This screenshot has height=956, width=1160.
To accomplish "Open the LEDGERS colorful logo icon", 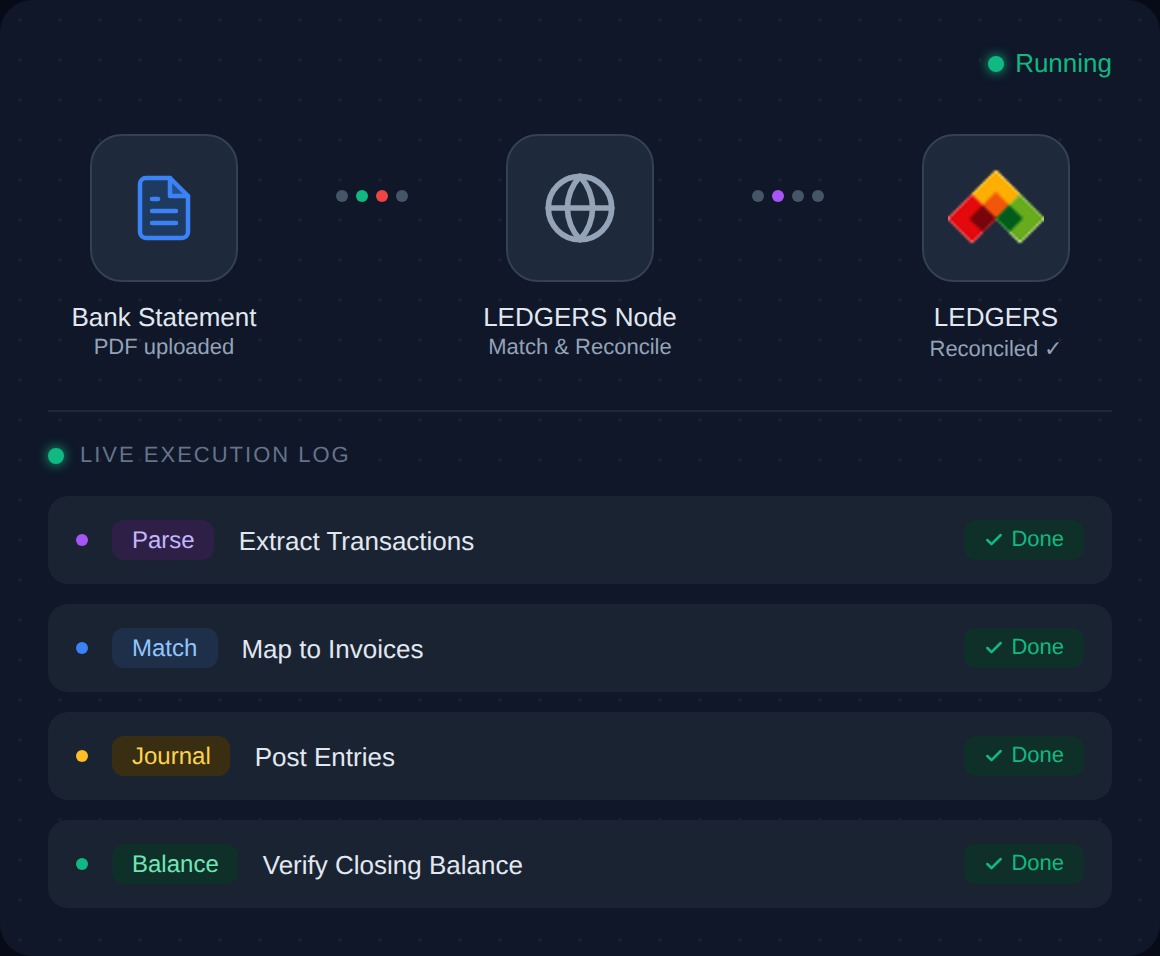I will (x=996, y=208).
